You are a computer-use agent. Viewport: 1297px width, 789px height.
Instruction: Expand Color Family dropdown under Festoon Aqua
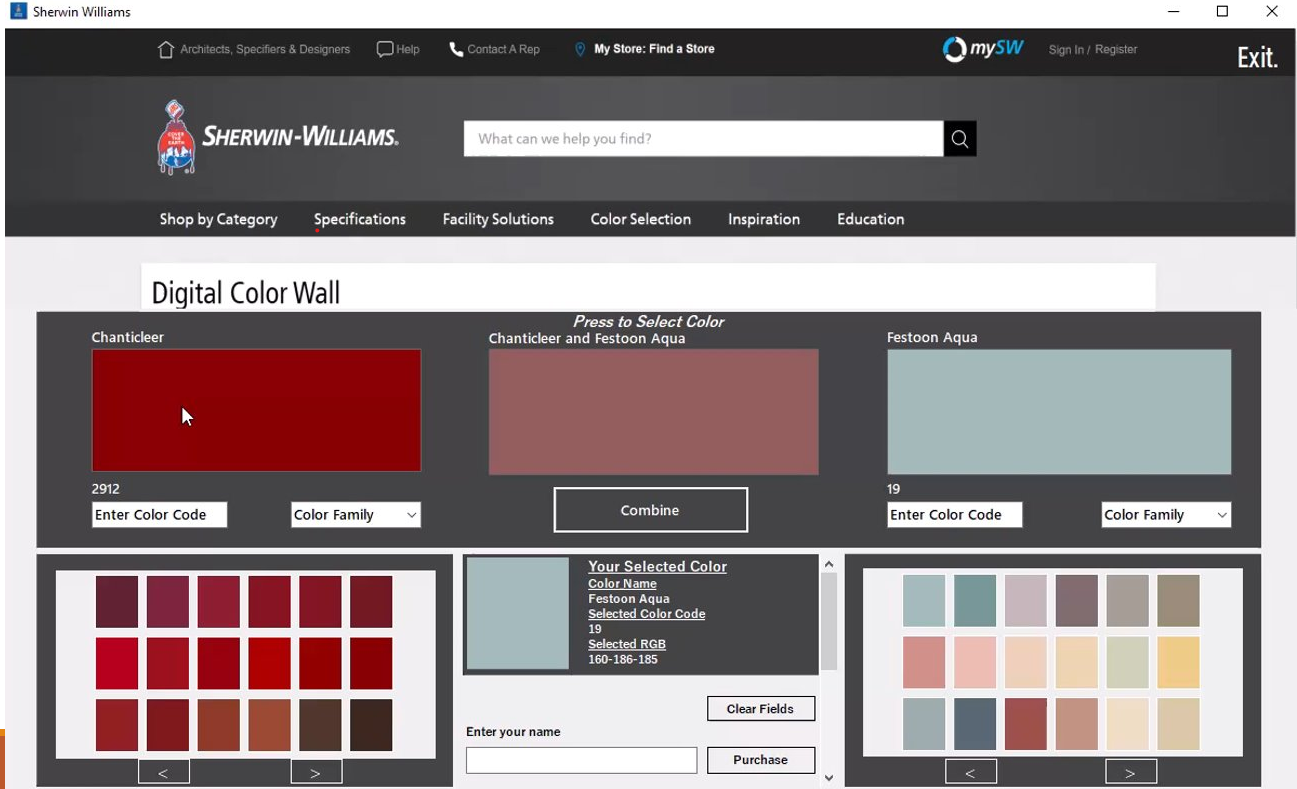tap(1166, 515)
